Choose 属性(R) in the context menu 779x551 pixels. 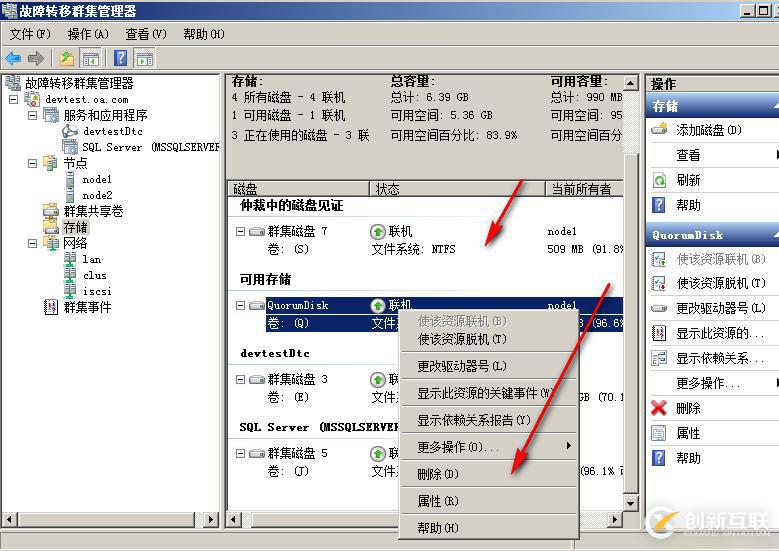click(489, 501)
